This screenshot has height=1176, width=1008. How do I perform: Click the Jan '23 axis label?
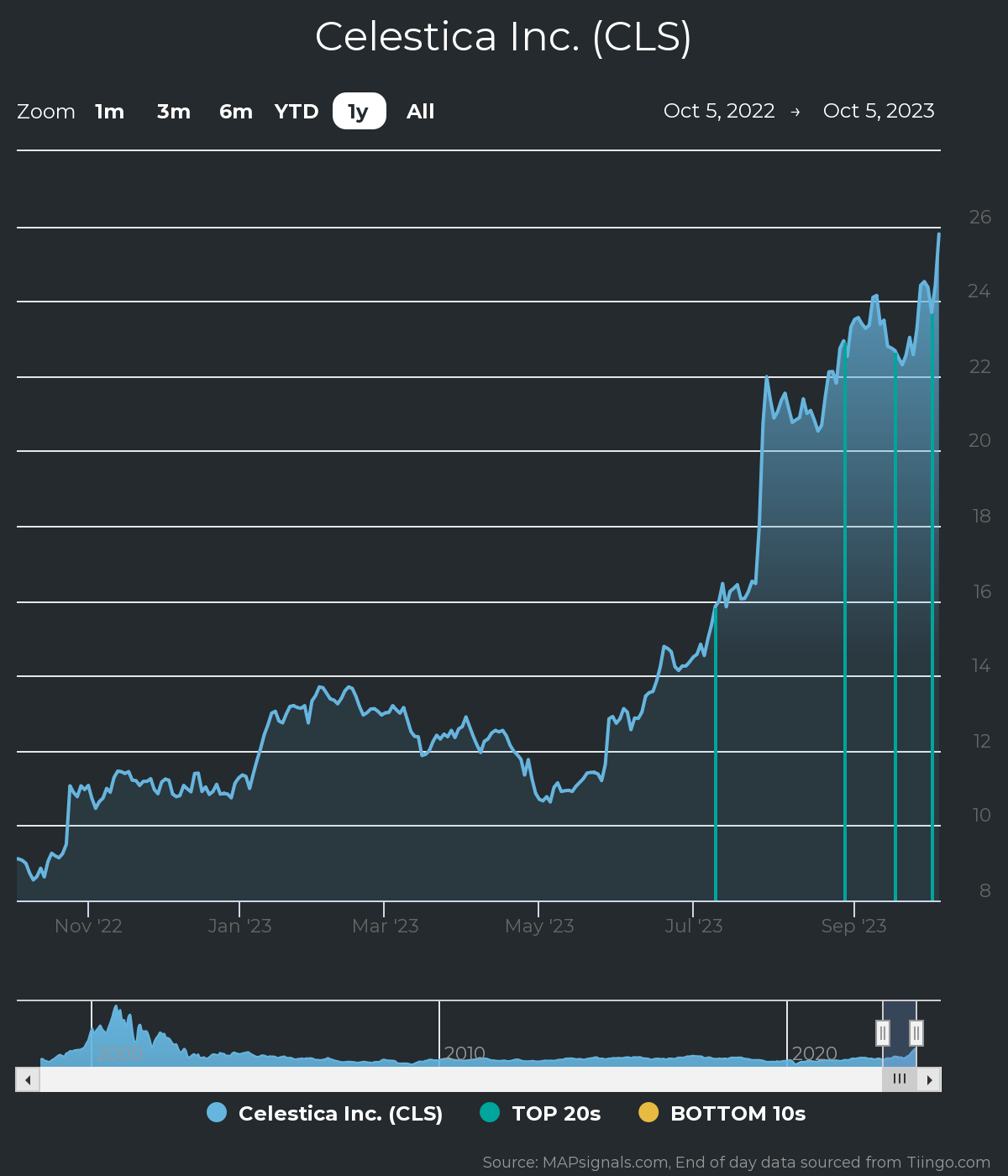click(x=239, y=926)
